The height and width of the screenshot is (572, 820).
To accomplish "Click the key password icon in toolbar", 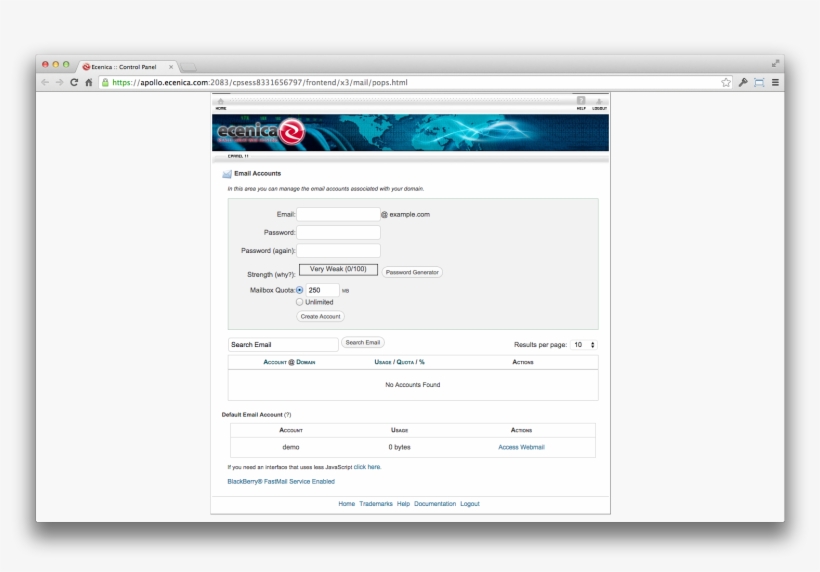I will (x=743, y=82).
